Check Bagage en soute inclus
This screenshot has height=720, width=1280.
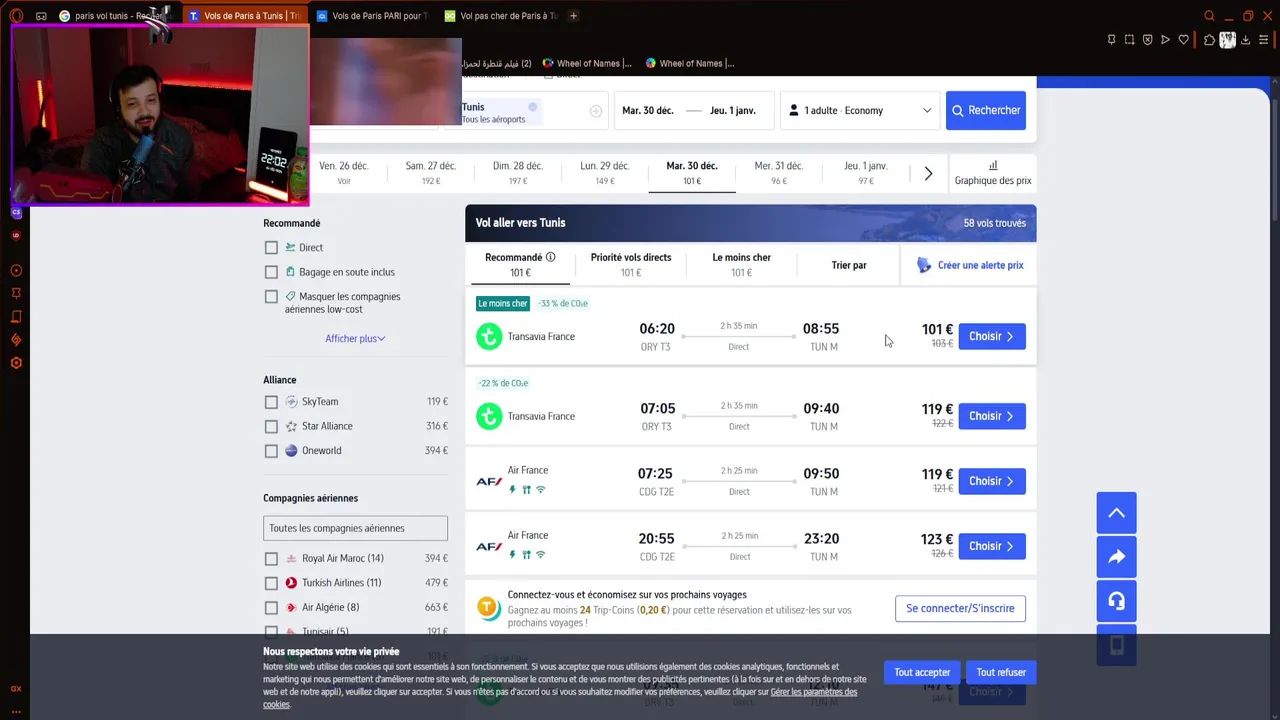pos(271,272)
